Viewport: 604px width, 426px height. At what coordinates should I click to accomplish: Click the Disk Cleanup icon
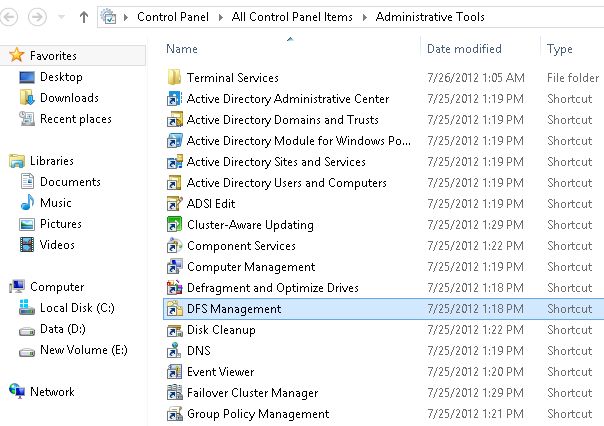[x=175, y=330]
